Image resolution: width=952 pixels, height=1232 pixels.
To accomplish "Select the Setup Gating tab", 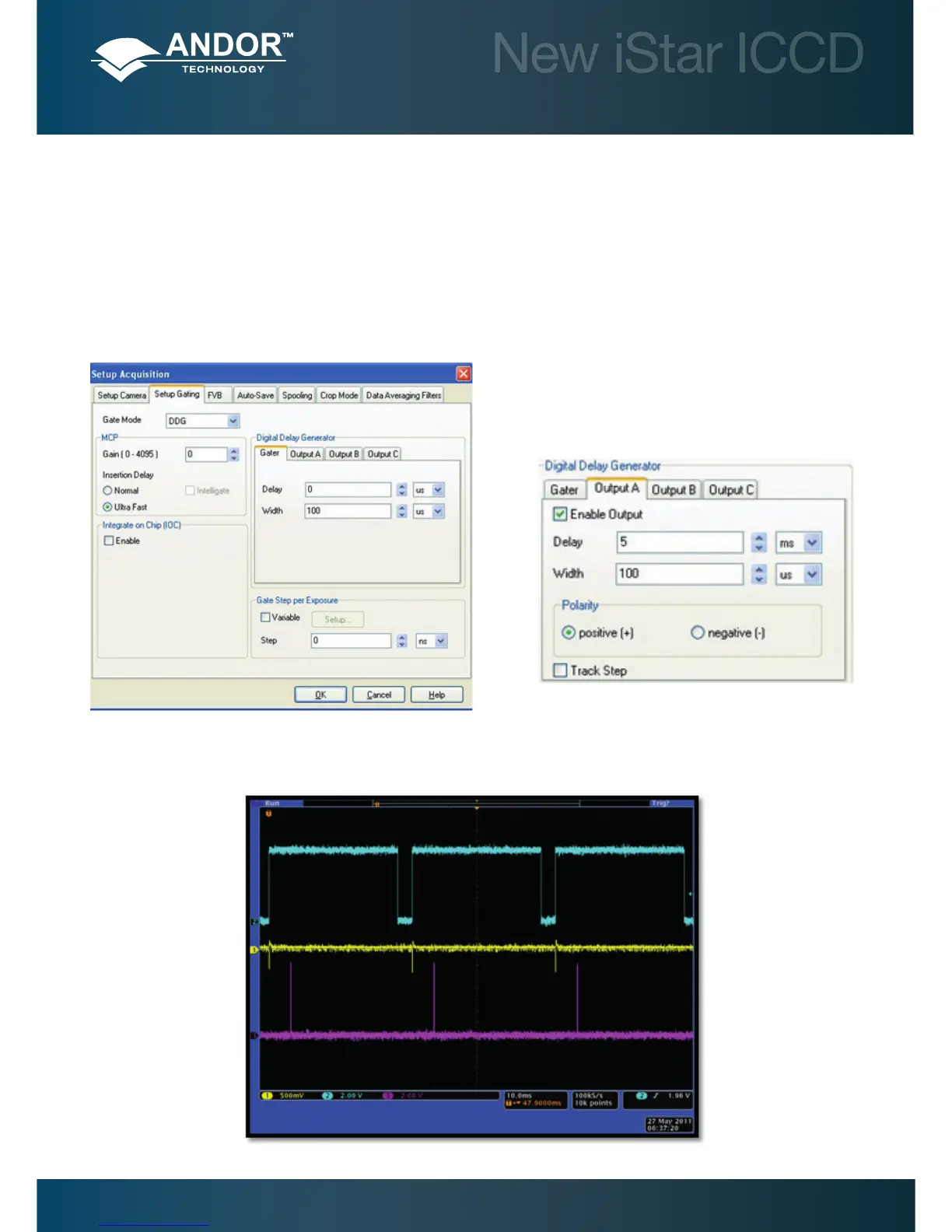I will (177, 394).
